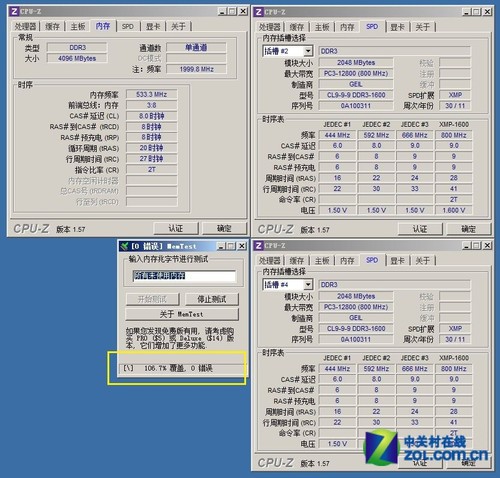500x478 pixels.
Task: Close the MemTest window
Action: [242, 246]
